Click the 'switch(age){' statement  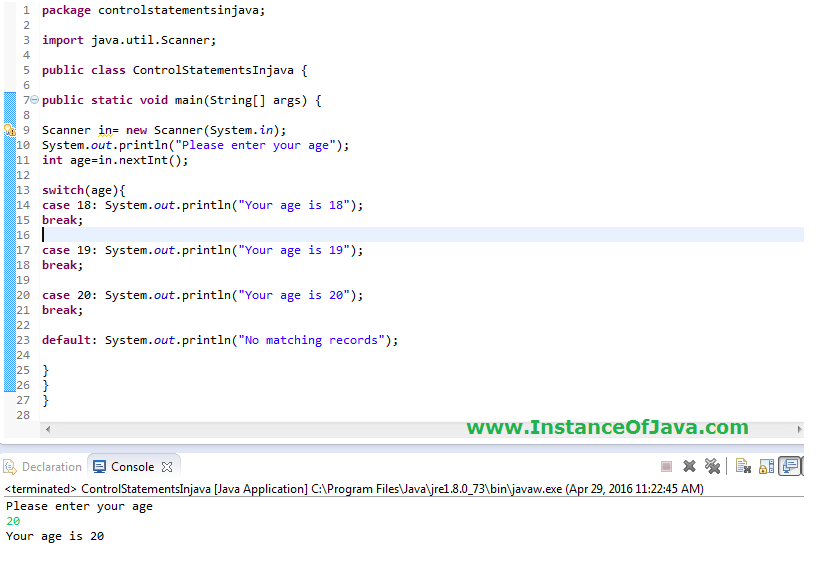(x=83, y=190)
